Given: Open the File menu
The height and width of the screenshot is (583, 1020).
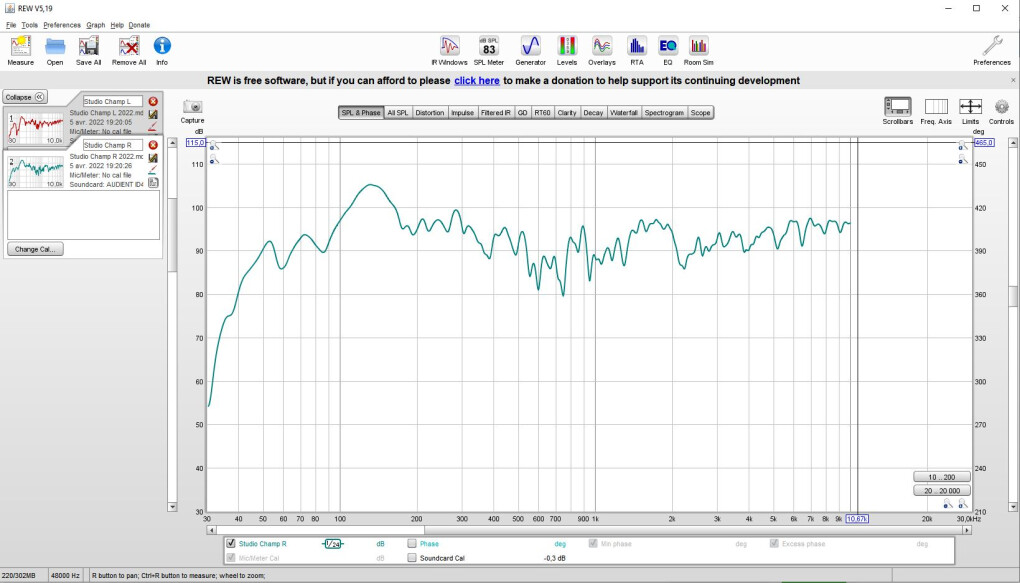Looking at the screenshot, I should (11, 25).
